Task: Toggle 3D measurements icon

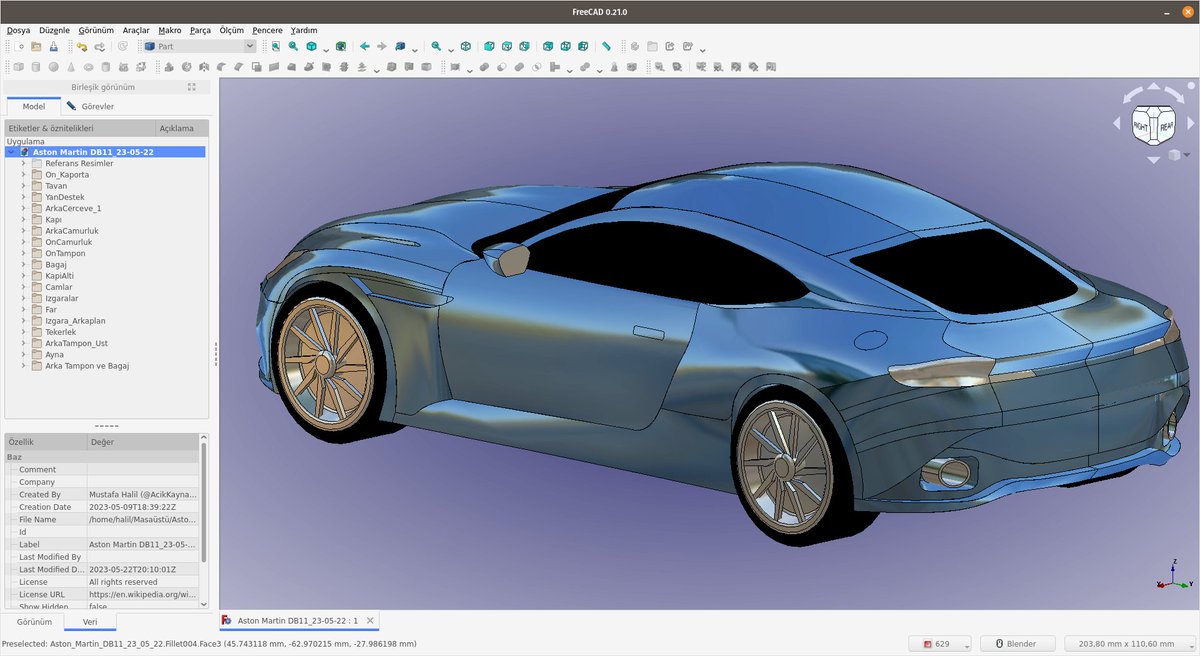Action: point(753,67)
